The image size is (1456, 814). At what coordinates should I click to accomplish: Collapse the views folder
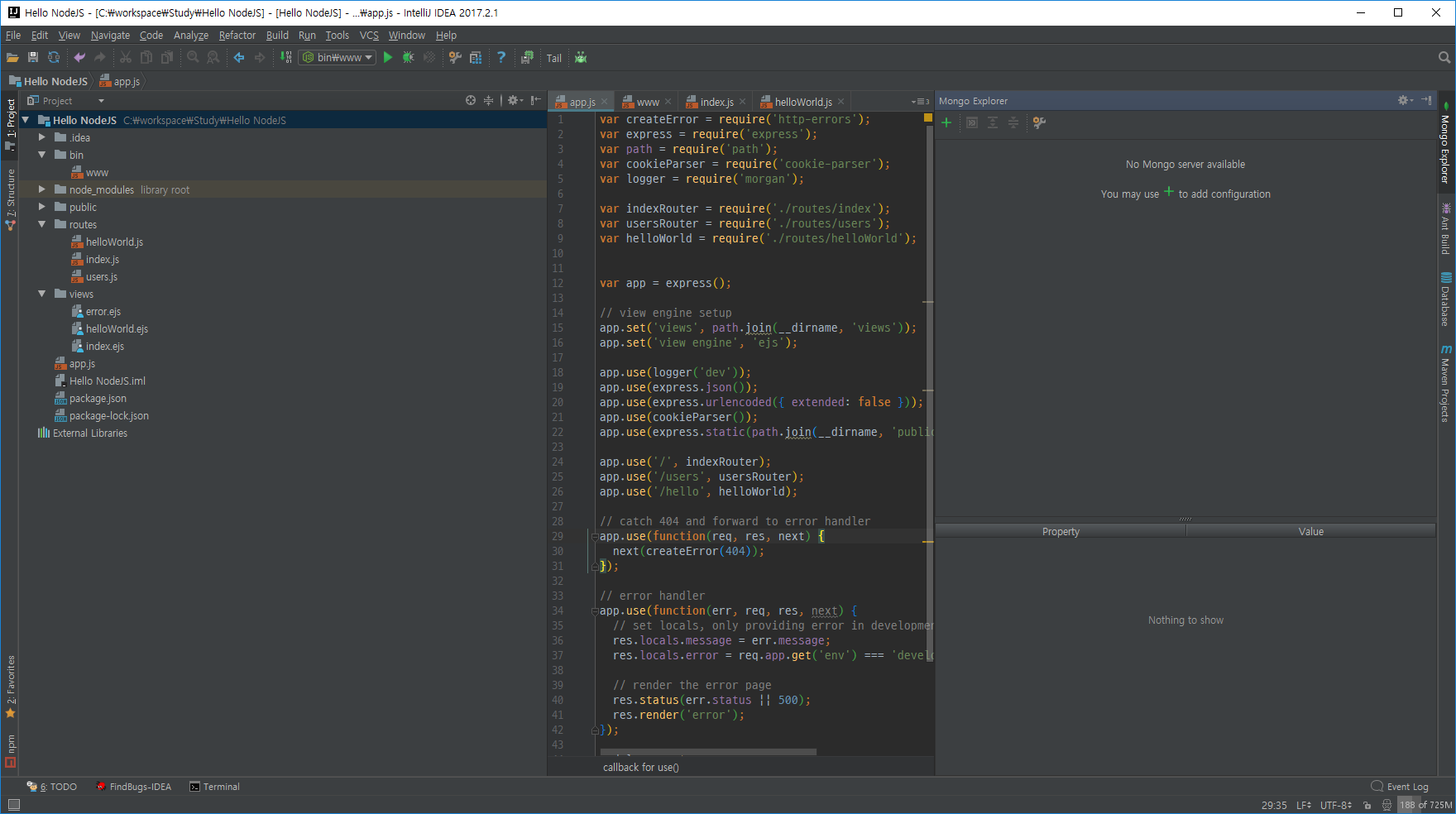pos(42,294)
